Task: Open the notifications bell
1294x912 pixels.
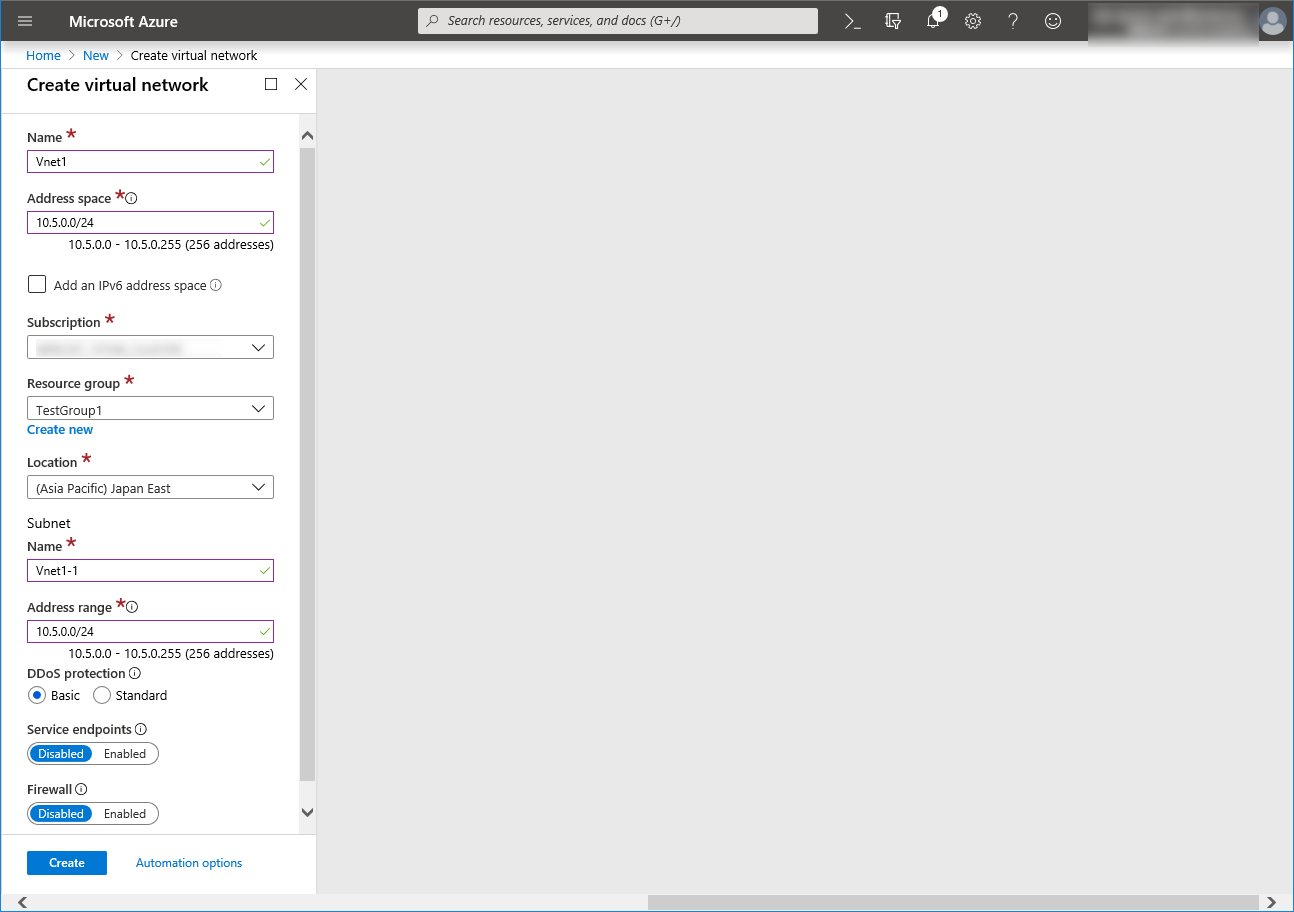Action: click(933, 21)
